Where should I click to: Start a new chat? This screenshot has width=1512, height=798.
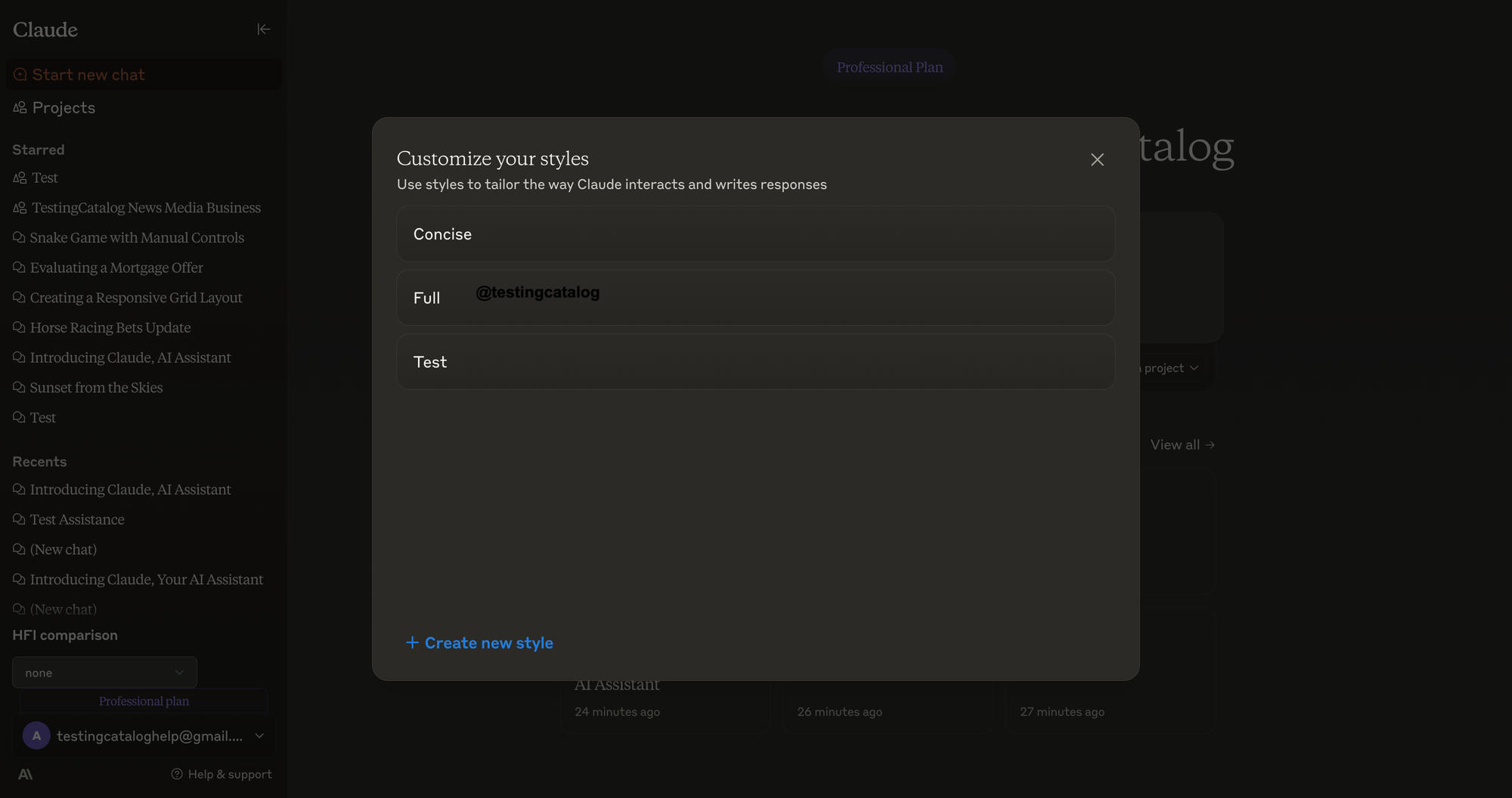(x=144, y=75)
